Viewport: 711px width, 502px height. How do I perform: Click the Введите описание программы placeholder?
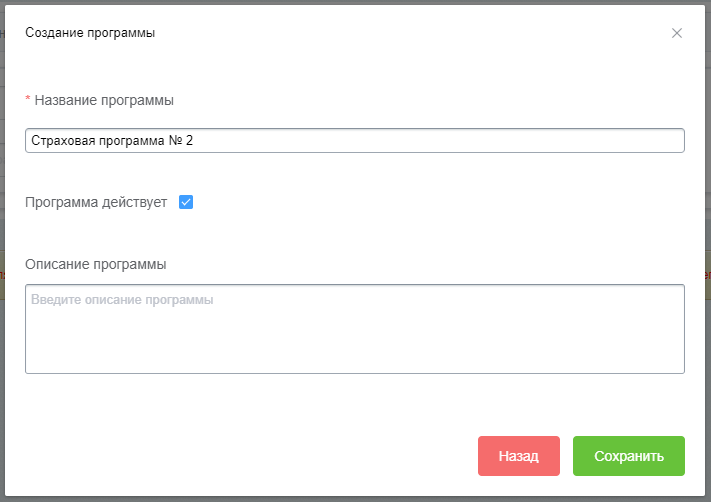[122, 300]
